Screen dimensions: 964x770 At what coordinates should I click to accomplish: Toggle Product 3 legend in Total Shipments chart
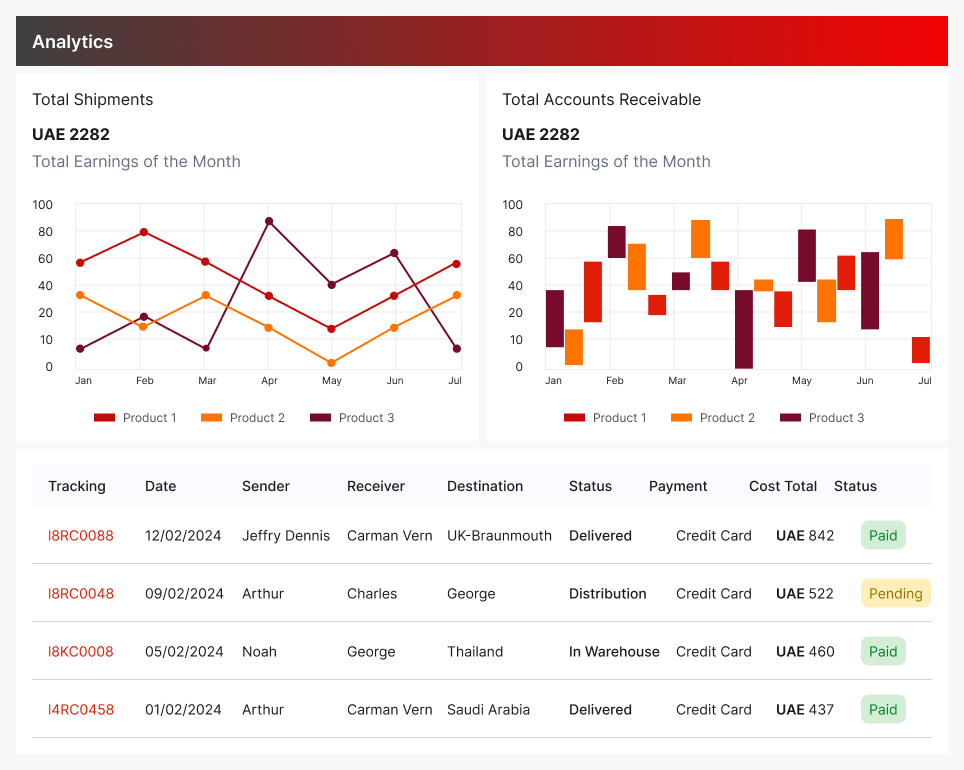click(352, 418)
